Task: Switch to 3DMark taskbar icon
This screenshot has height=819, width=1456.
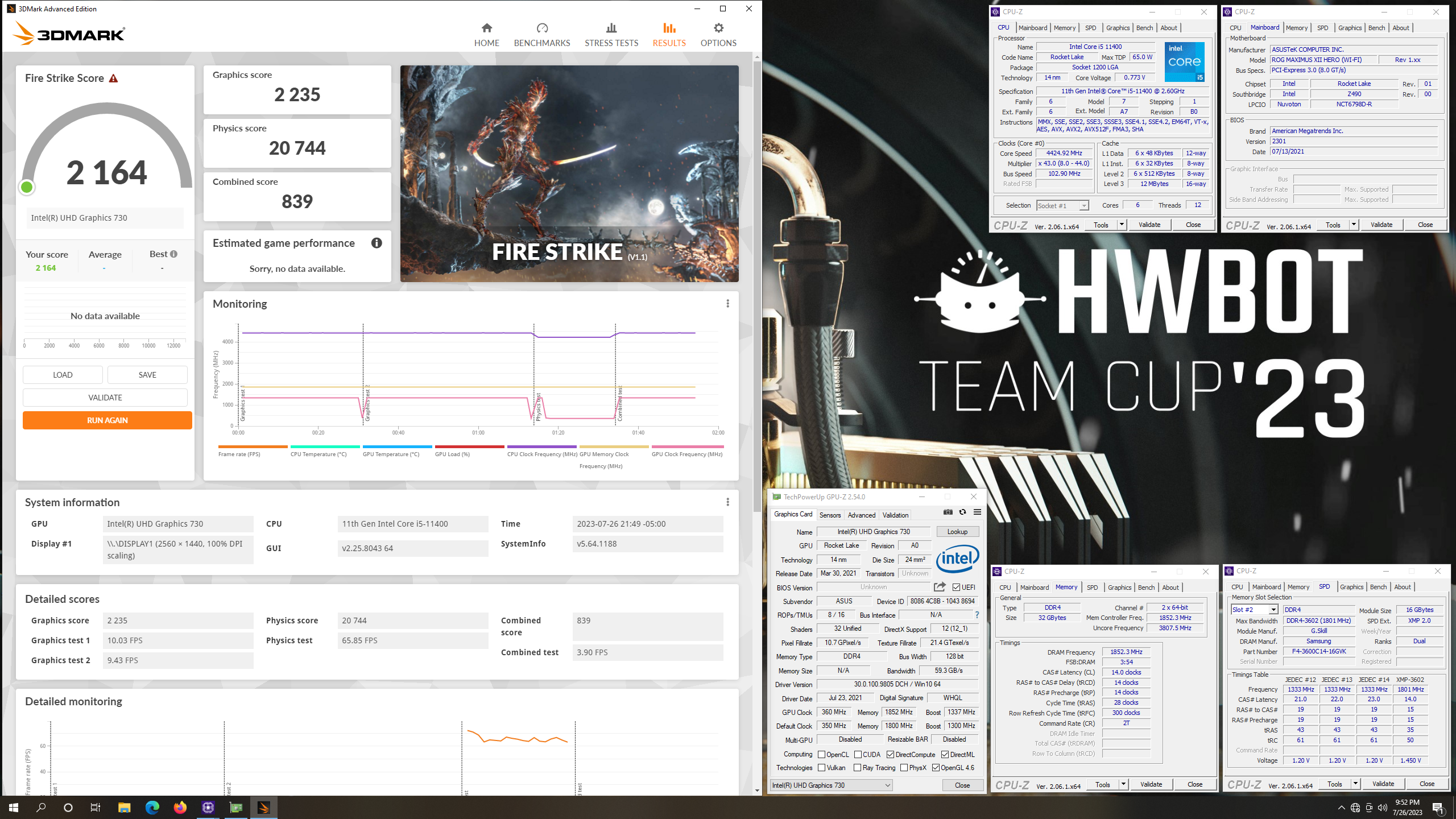Action: click(263, 807)
